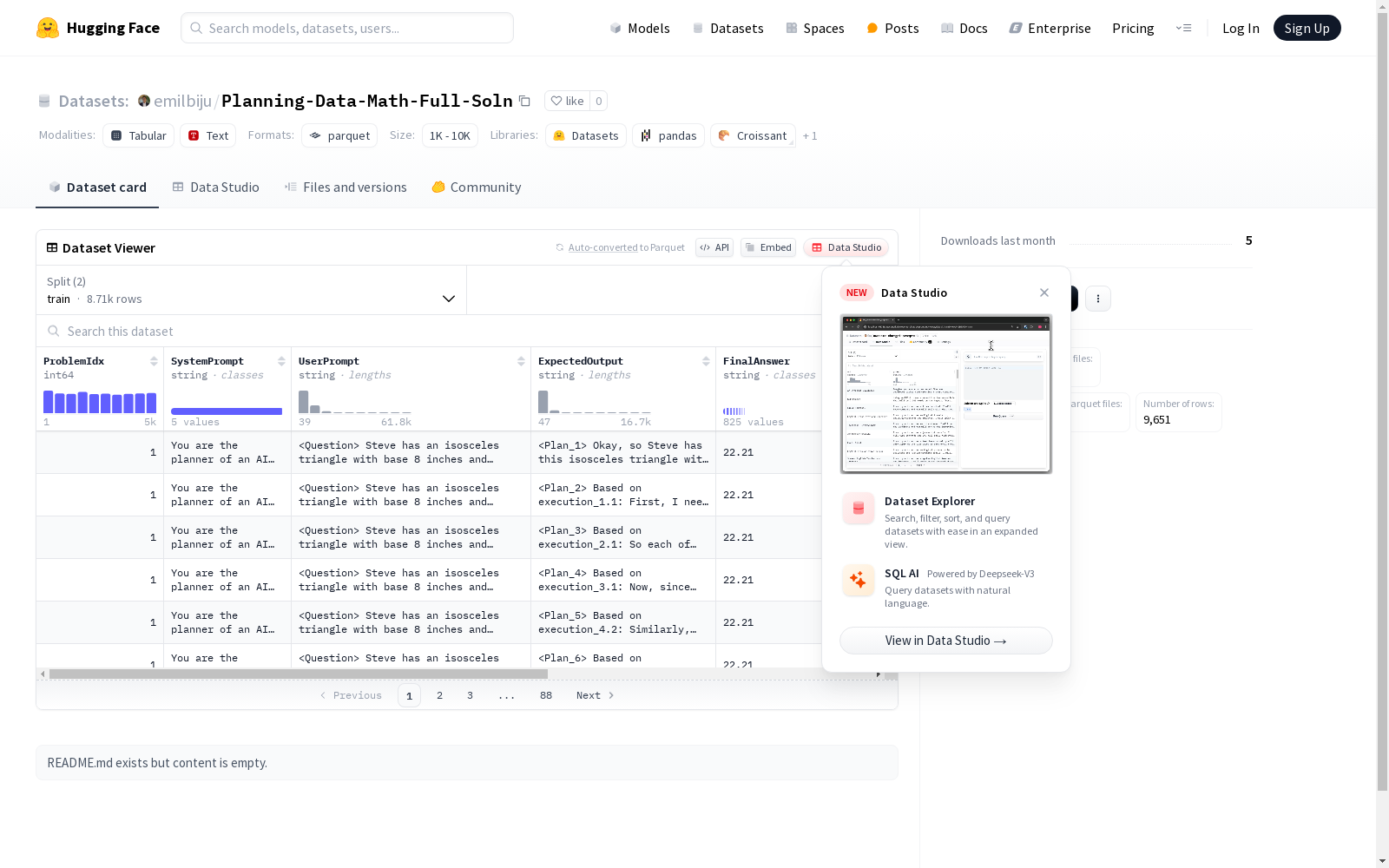Click View in Data Studio button
Image resolution: width=1389 pixels, height=868 pixels.
(946, 641)
